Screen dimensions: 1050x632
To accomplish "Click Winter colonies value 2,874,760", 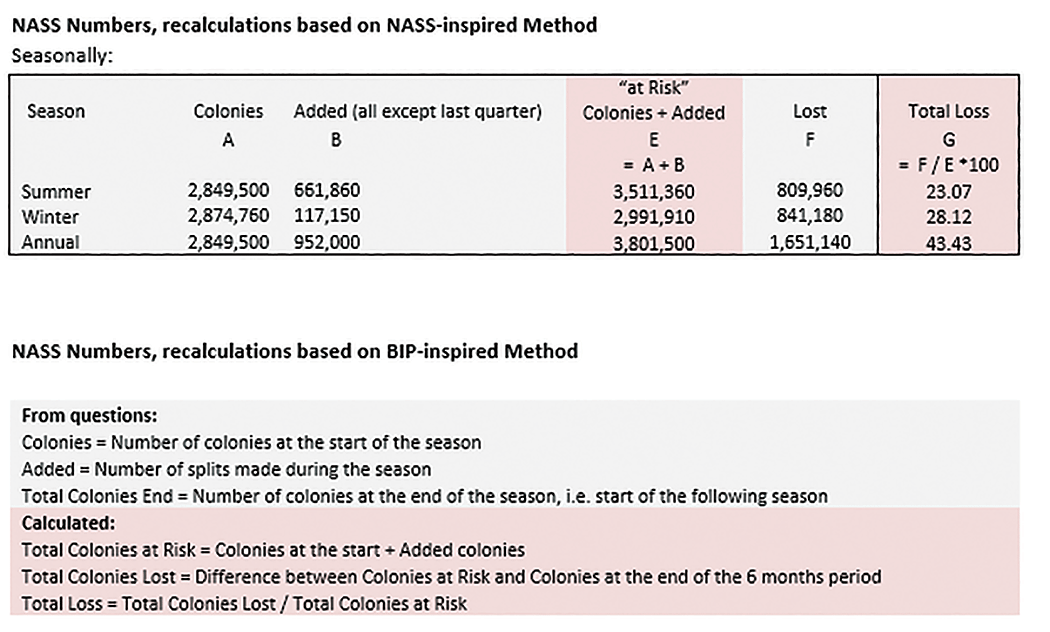I will [228, 216].
